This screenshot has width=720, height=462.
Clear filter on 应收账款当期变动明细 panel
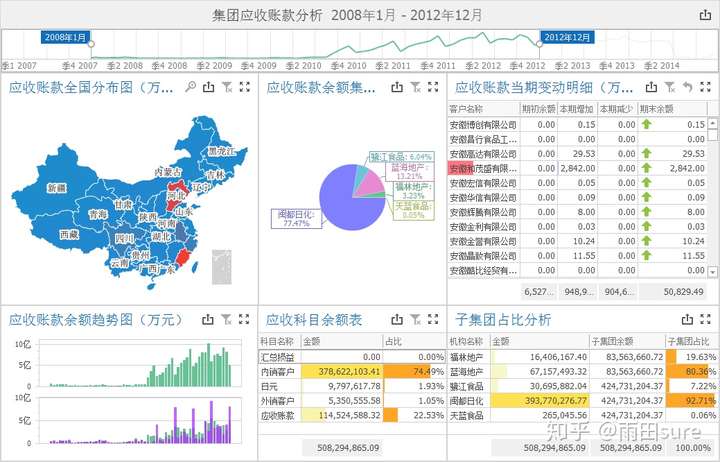(x=669, y=86)
